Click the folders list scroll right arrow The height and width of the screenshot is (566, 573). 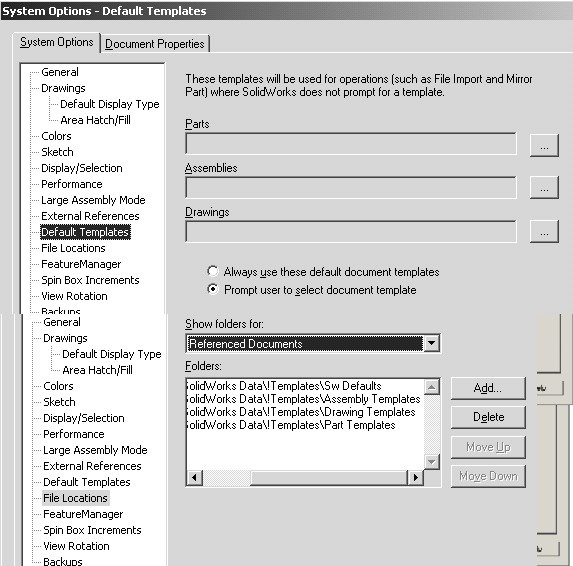pyautogui.click(x=415, y=478)
